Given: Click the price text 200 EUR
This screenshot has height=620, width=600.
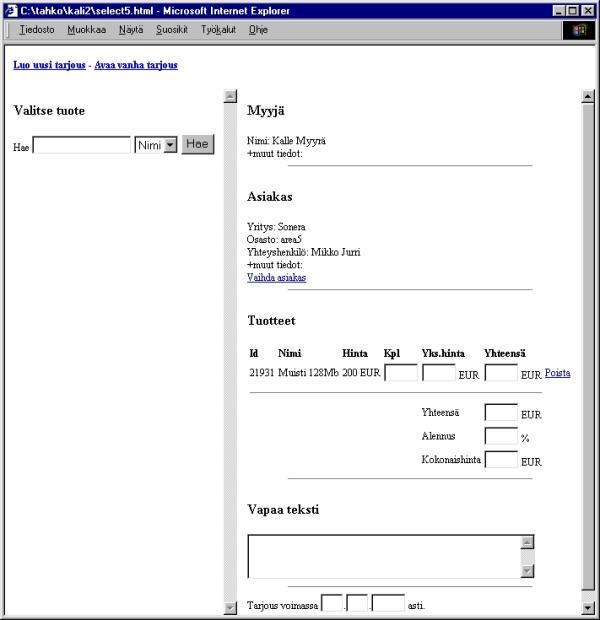Looking at the screenshot, I should (x=361, y=372).
